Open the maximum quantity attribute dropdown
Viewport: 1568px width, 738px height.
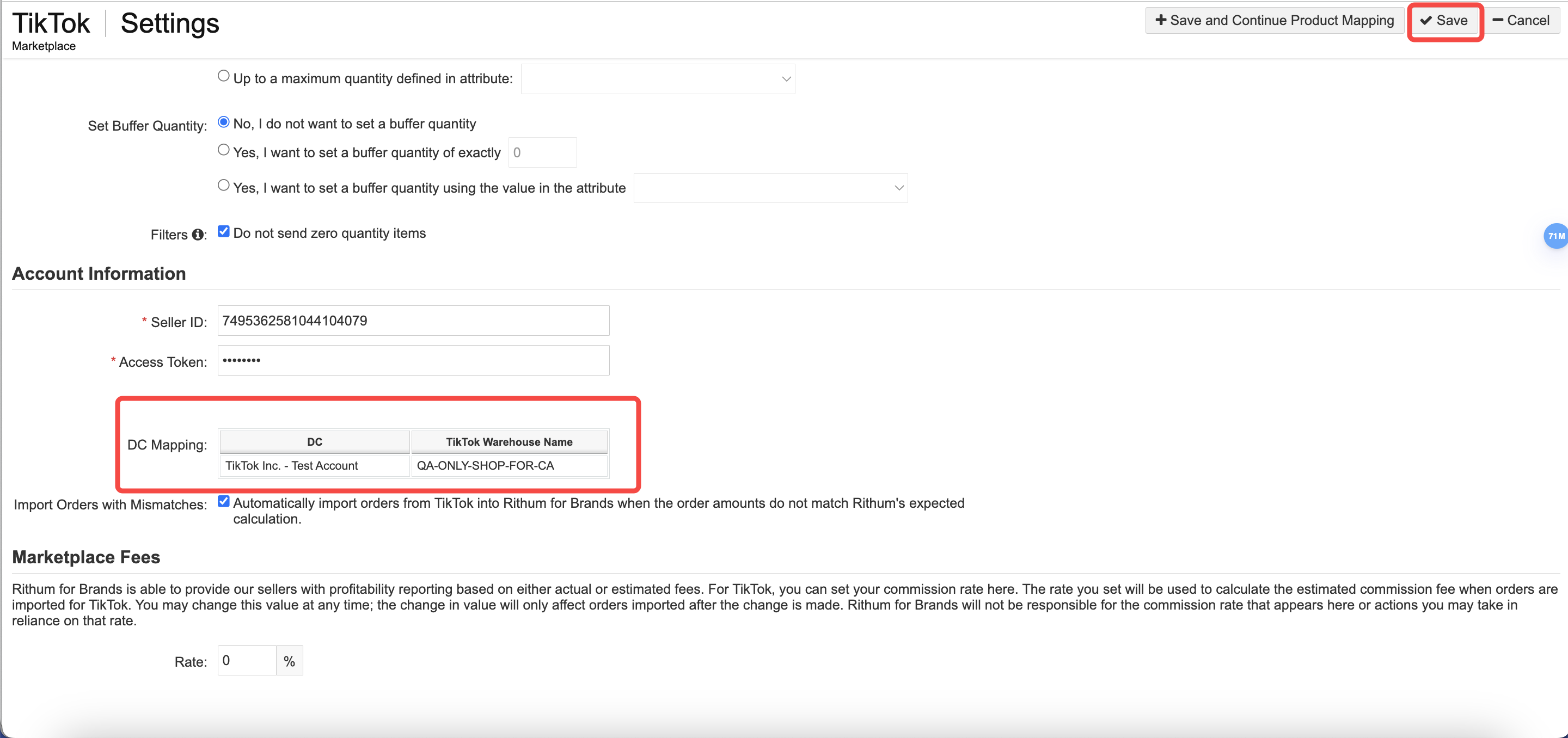pos(657,79)
